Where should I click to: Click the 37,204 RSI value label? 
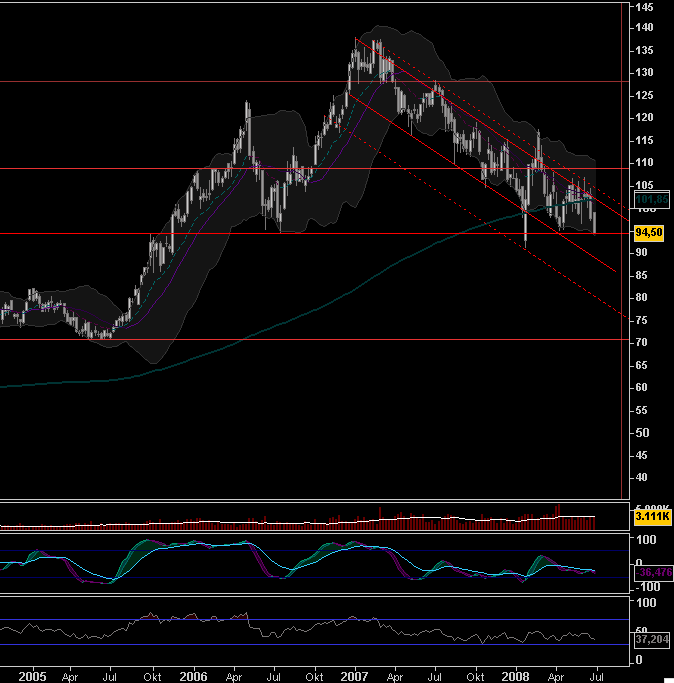(651, 638)
